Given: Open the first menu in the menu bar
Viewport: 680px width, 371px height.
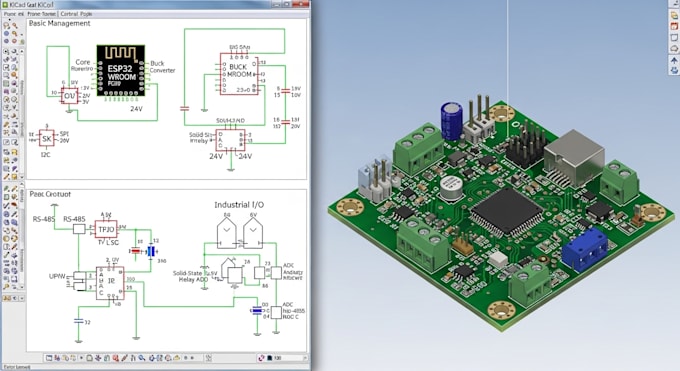Looking at the screenshot, I should (14, 14).
